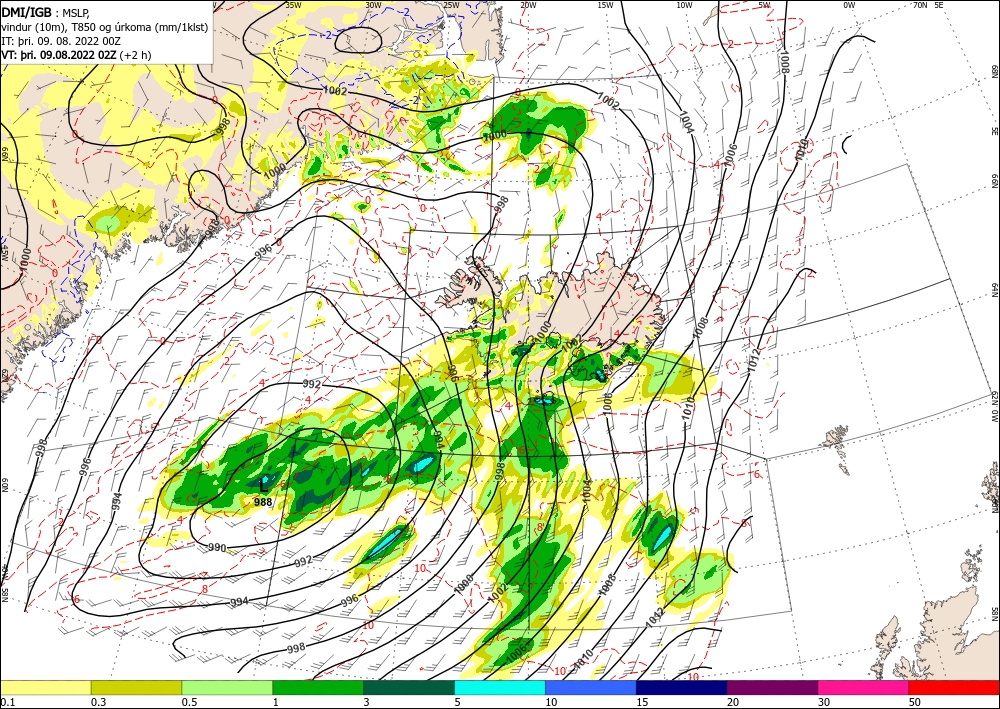Choose the red 50+ legend band
1000x709 pixels.
point(954,687)
